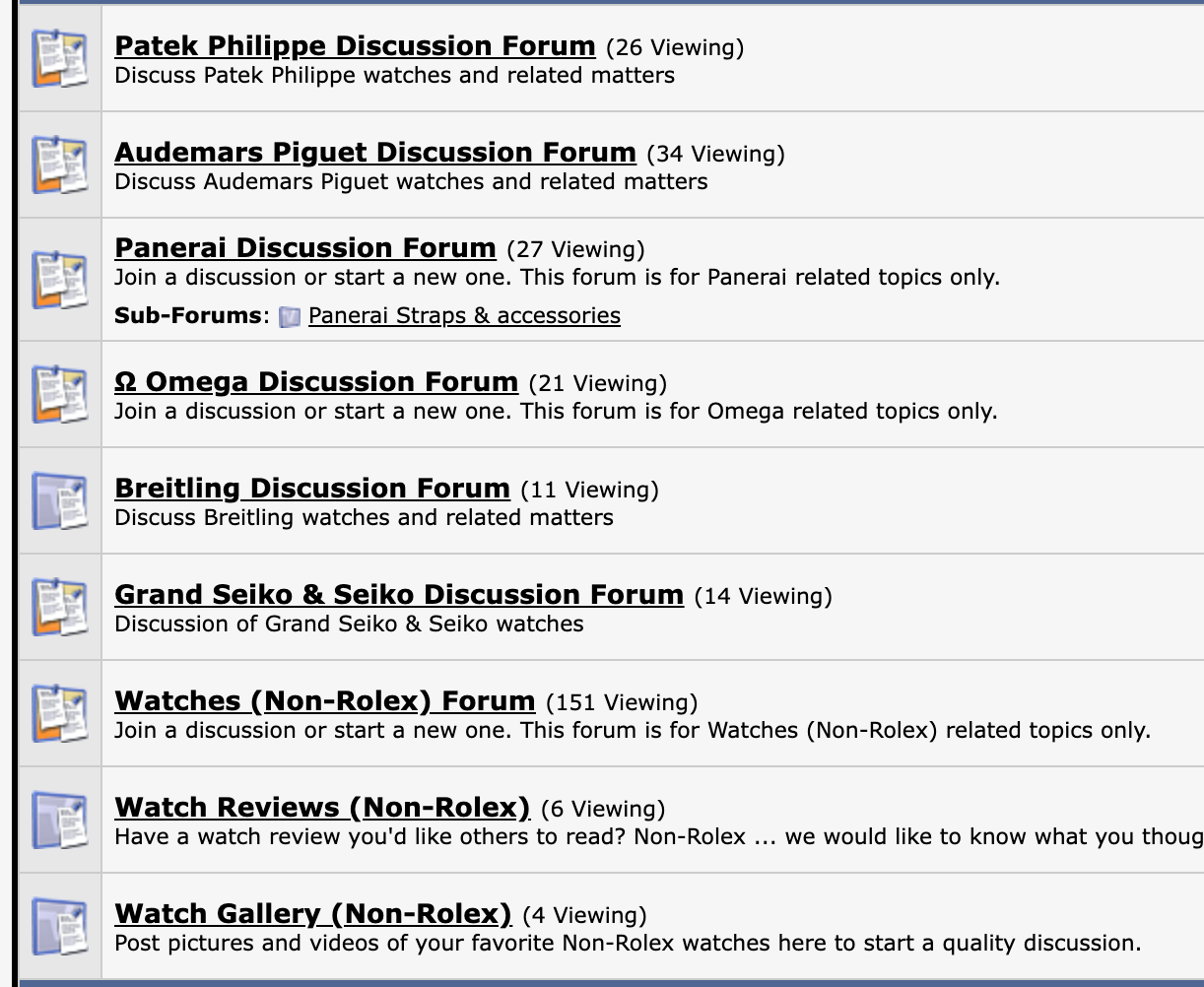The width and height of the screenshot is (1204, 987).
Task: View the Watch Gallery (Non-Rolex)
Action: tap(313, 914)
